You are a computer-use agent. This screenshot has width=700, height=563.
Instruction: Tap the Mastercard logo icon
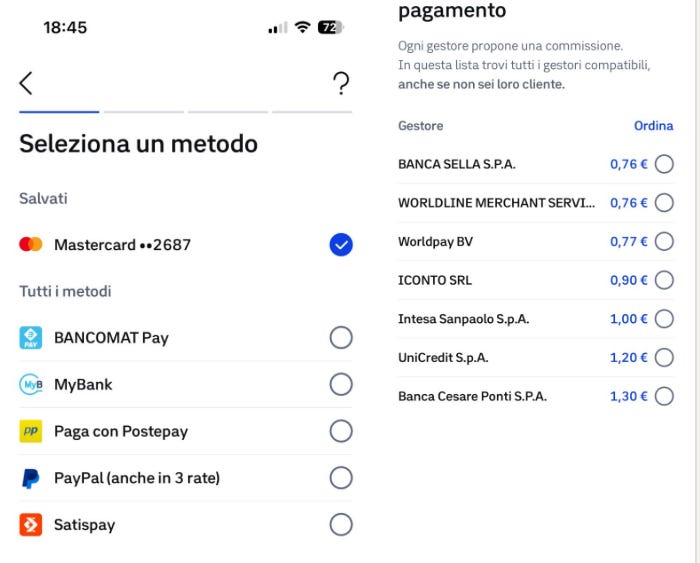tap(30, 244)
